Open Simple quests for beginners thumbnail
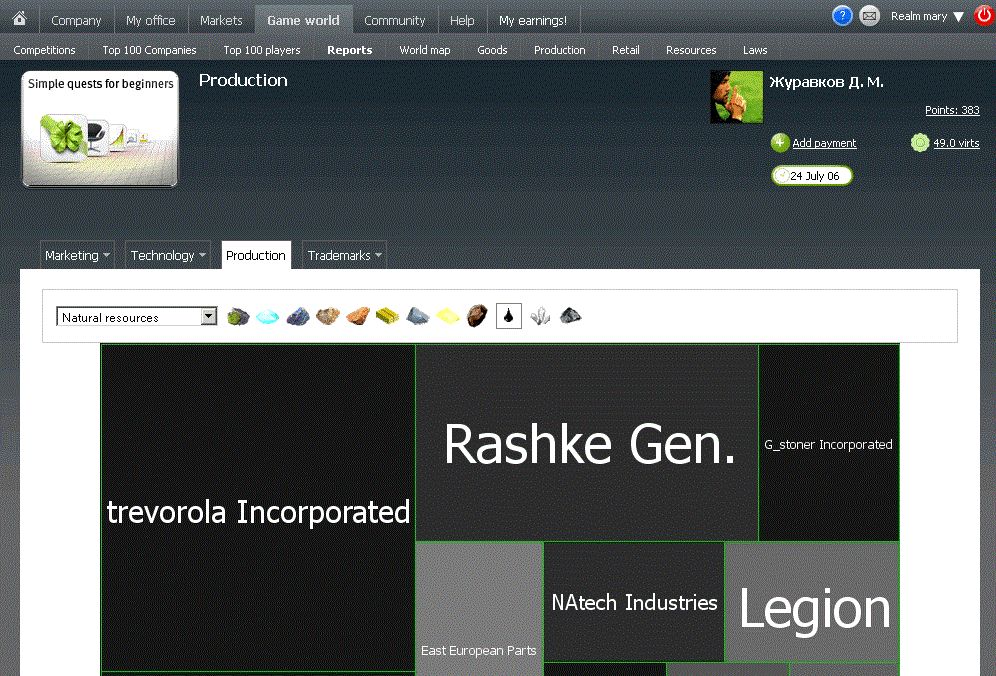The width and height of the screenshot is (996, 676). (100, 130)
